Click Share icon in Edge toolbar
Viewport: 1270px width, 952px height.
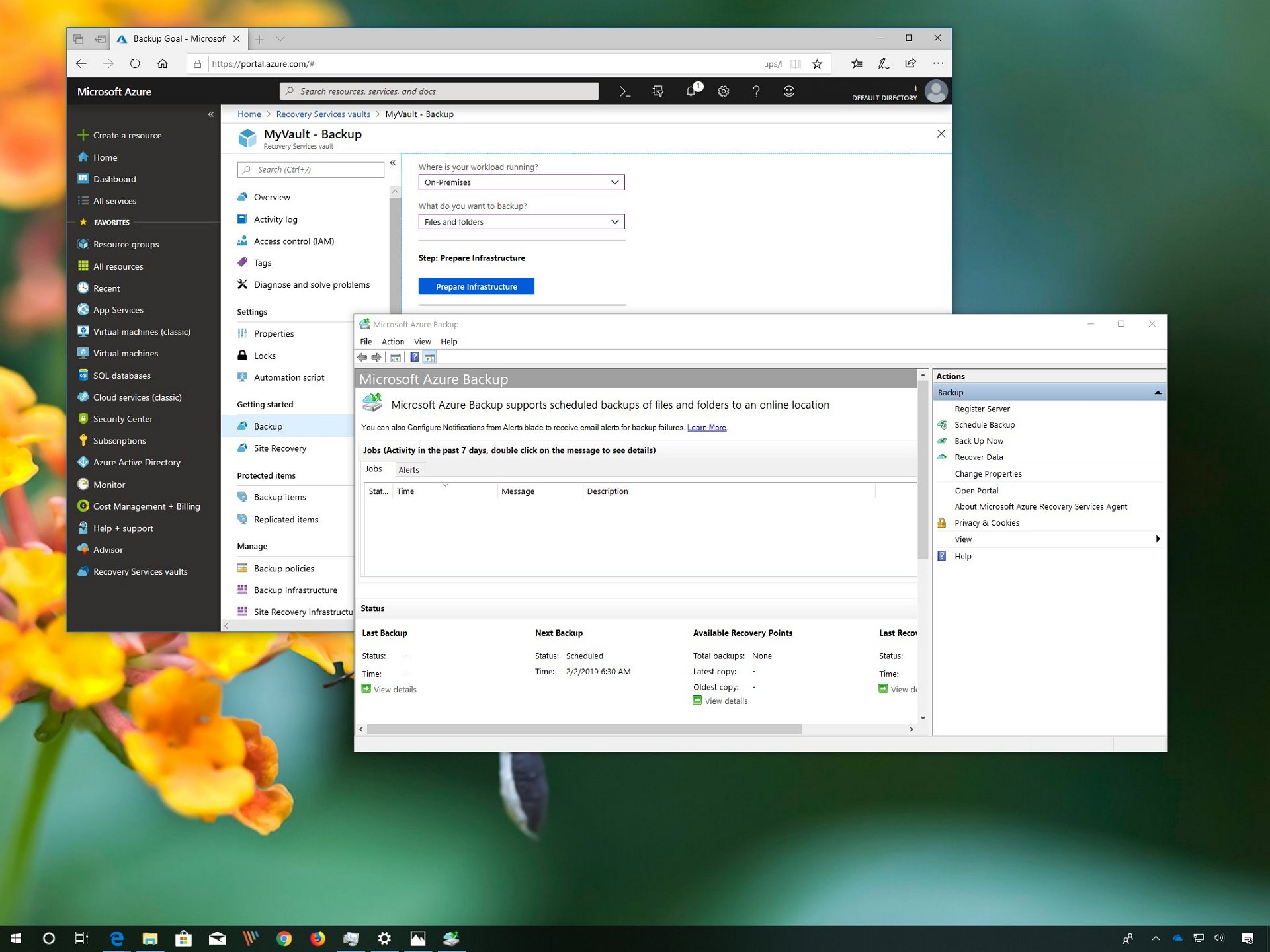point(911,63)
